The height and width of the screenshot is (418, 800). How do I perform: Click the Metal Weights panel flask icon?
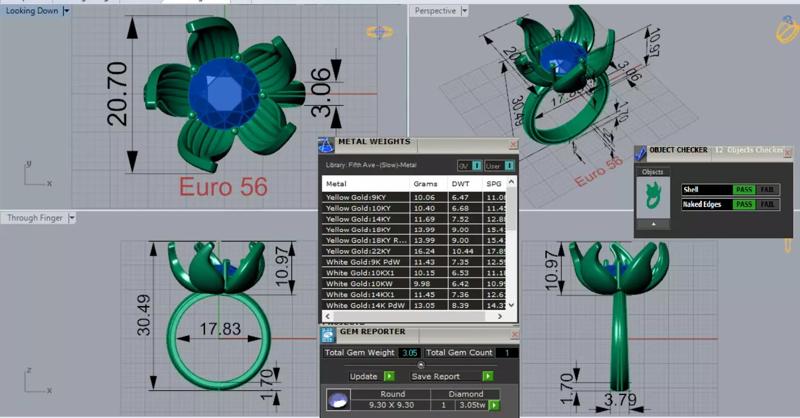tap(327, 145)
